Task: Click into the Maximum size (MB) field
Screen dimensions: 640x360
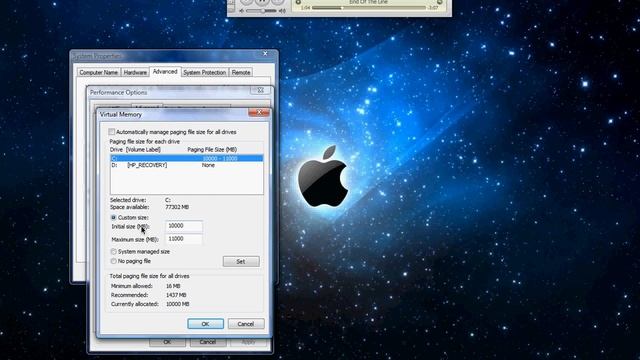Action: pyautogui.click(x=184, y=239)
